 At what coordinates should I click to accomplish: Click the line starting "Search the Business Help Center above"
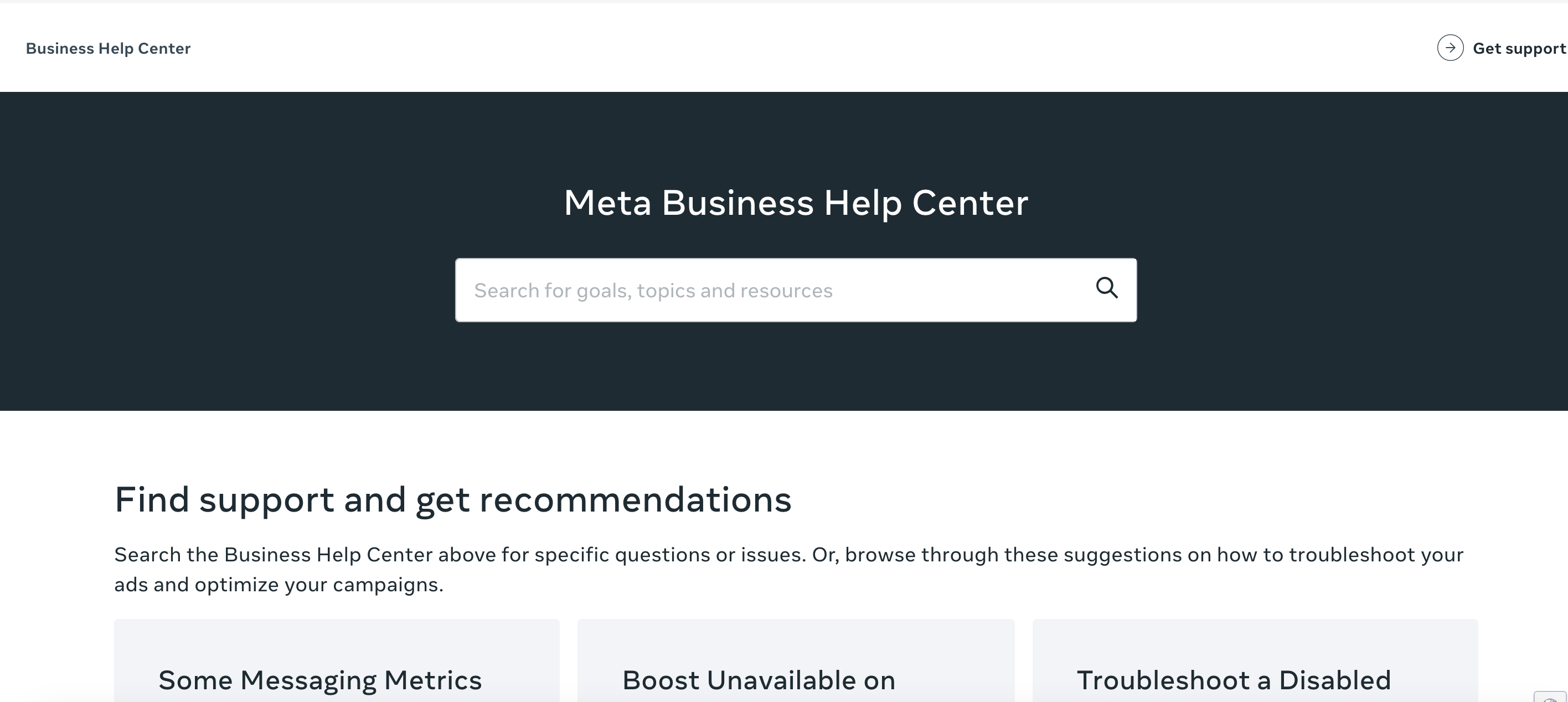click(x=788, y=555)
